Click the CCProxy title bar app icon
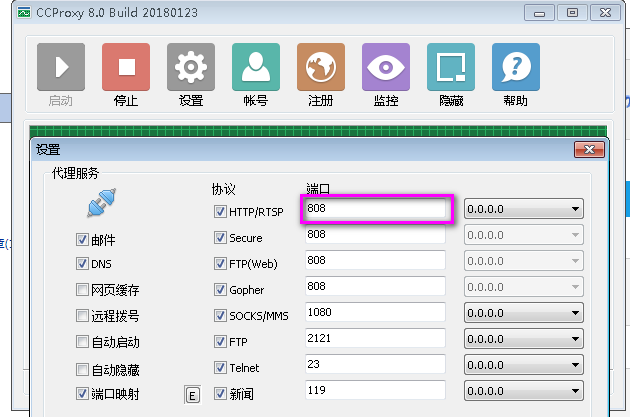This screenshot has width=630, height=417. click(x=24, y=13)
